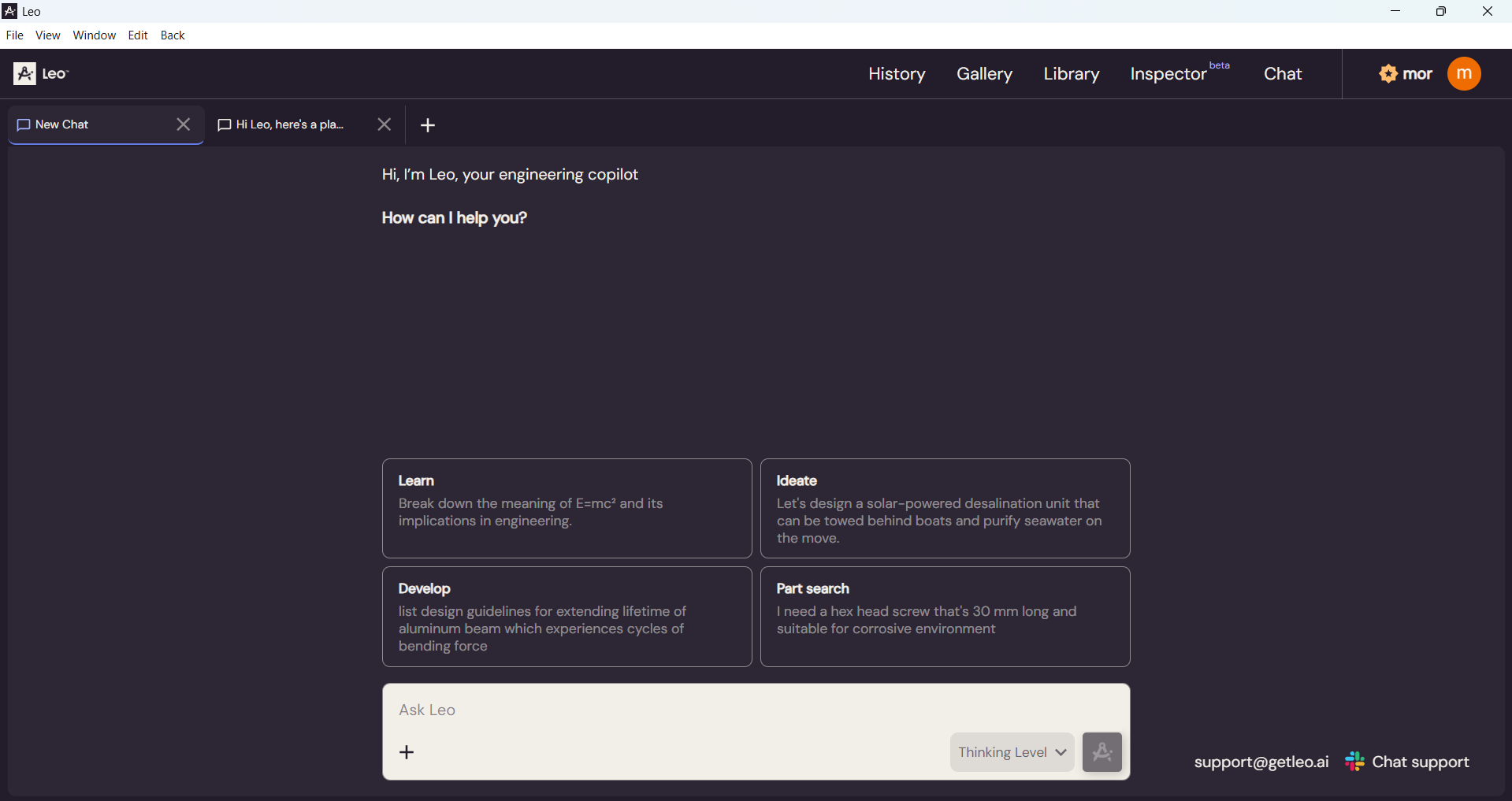The height and width of the screenshot is (801, 1512).
Task: Open a new chat tab with plus icon
Action: pyautogui.click(x=428, y=125)
